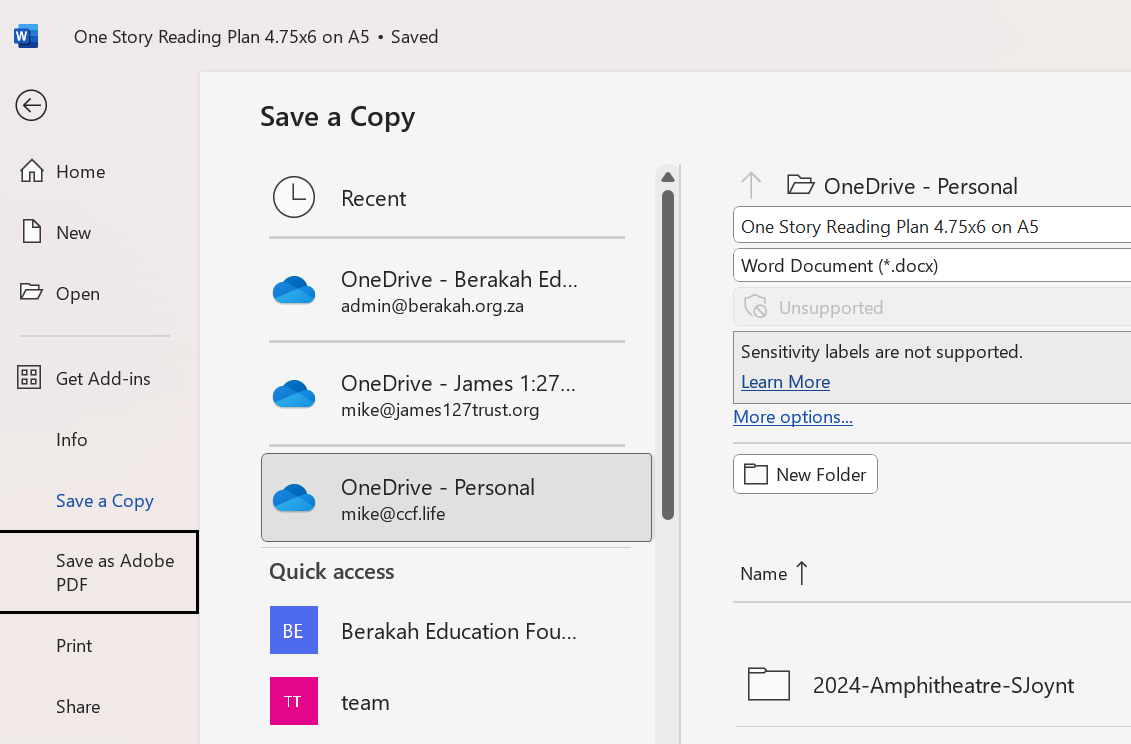Expand More options for saving

pyautogui.click(x=793, y=417)
